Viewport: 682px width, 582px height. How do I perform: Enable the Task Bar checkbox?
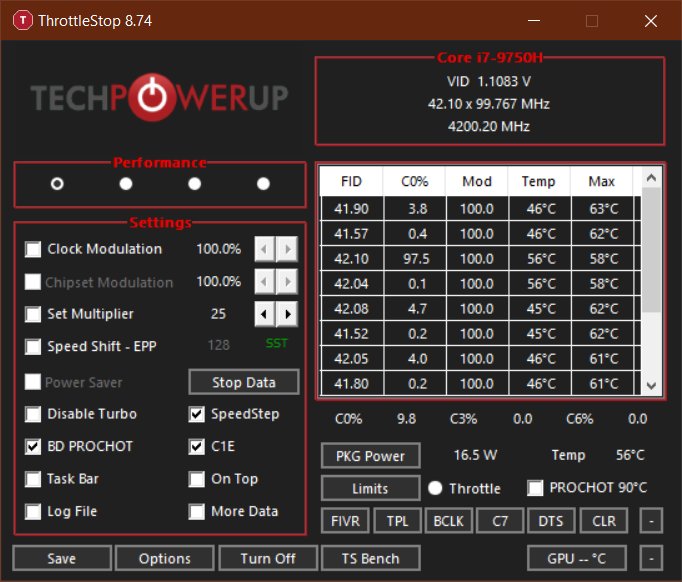tap(33, 479)
